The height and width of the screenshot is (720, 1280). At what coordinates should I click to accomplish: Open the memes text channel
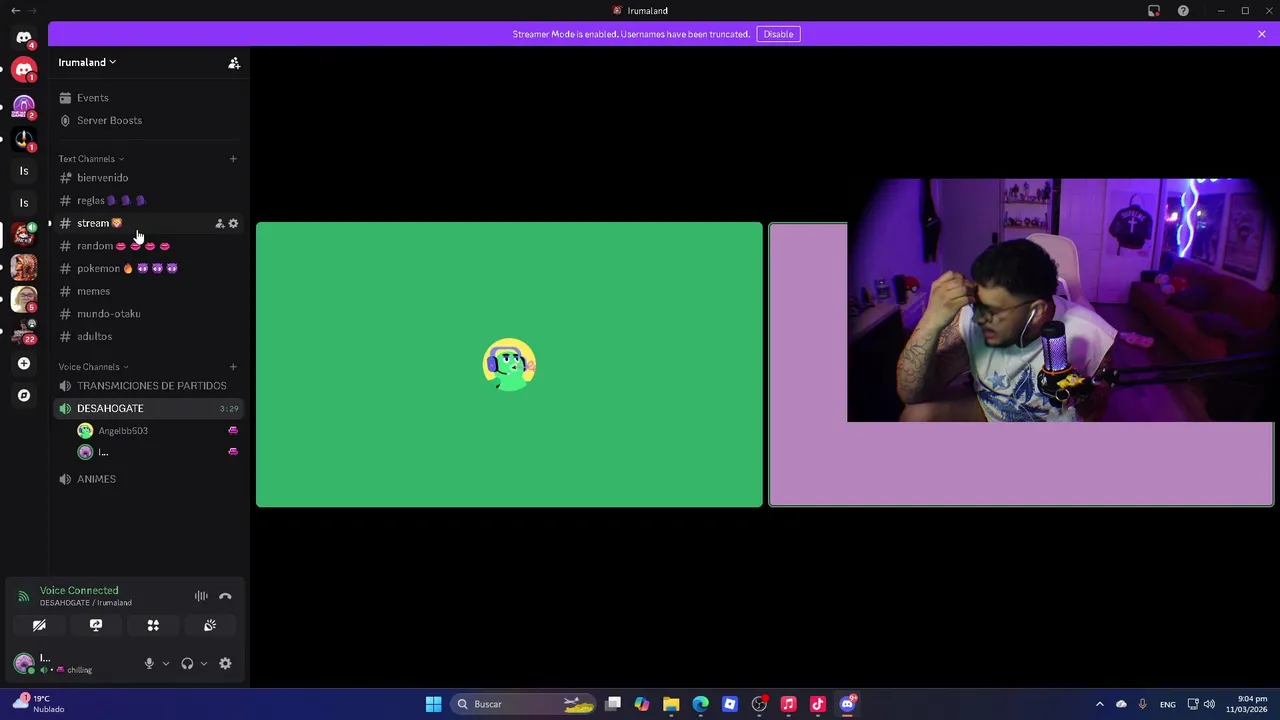[149, 291]
